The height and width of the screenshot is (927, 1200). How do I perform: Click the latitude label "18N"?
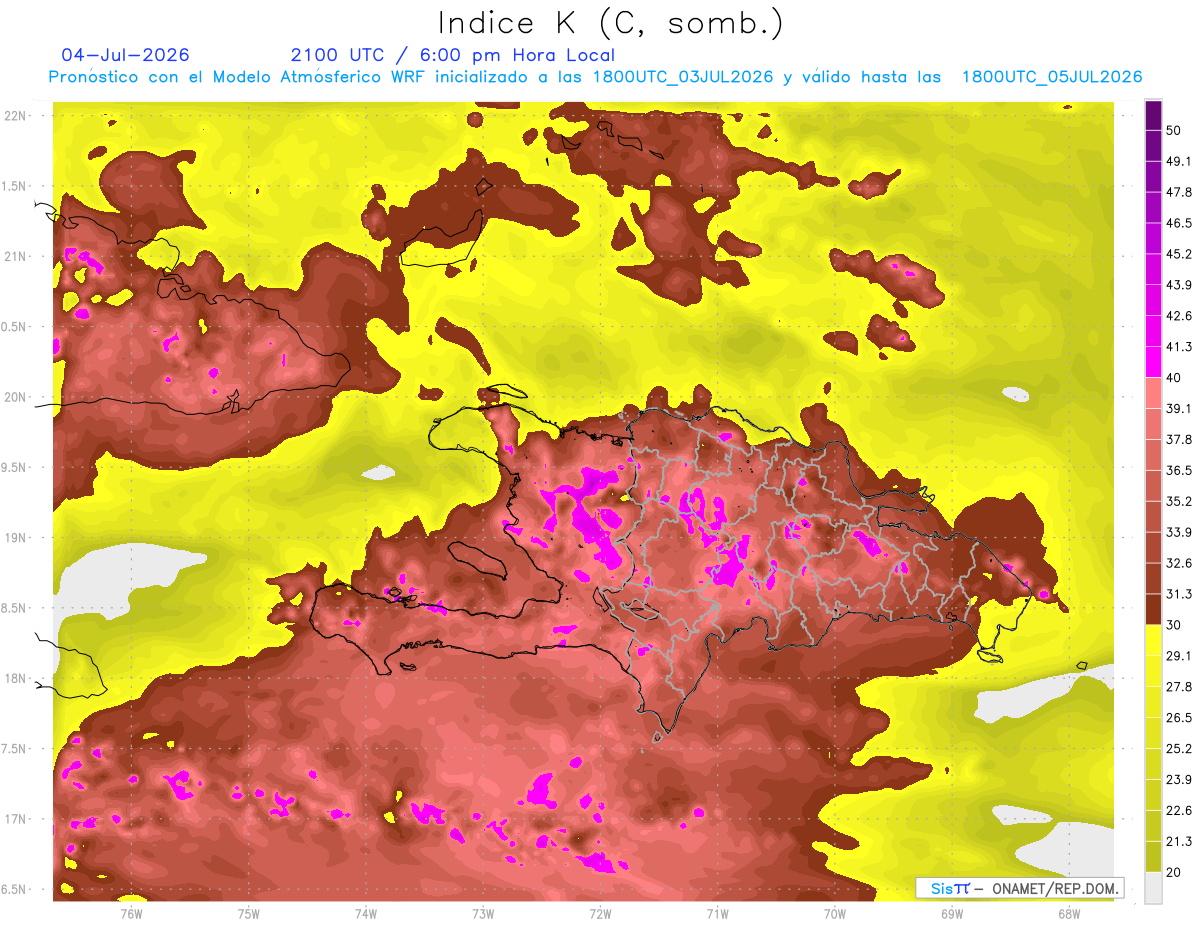coord(17,678)
